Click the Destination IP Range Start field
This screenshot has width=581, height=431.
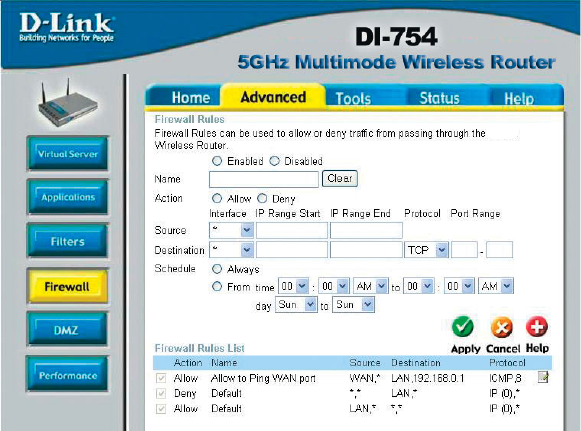coord(292,250)
